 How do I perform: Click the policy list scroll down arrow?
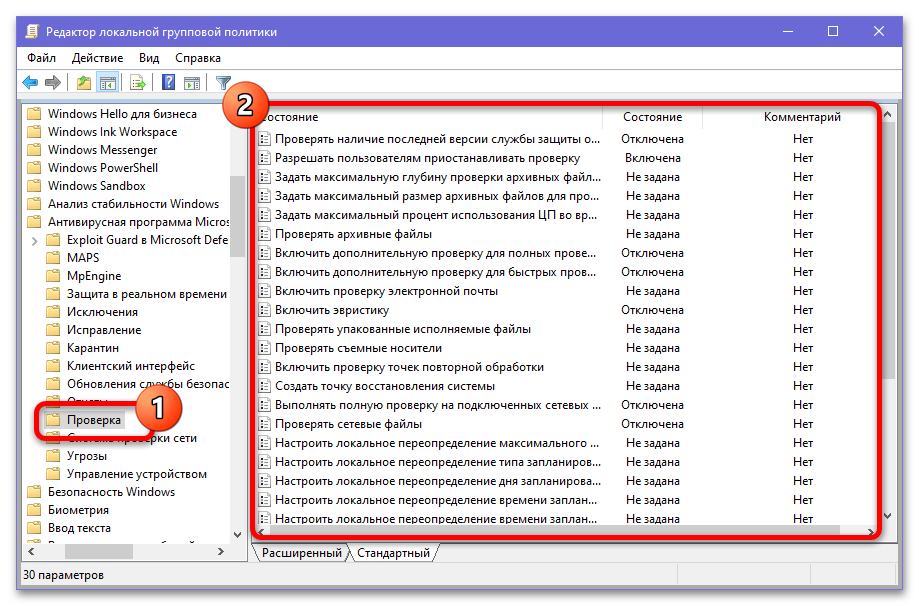point(888,516)
